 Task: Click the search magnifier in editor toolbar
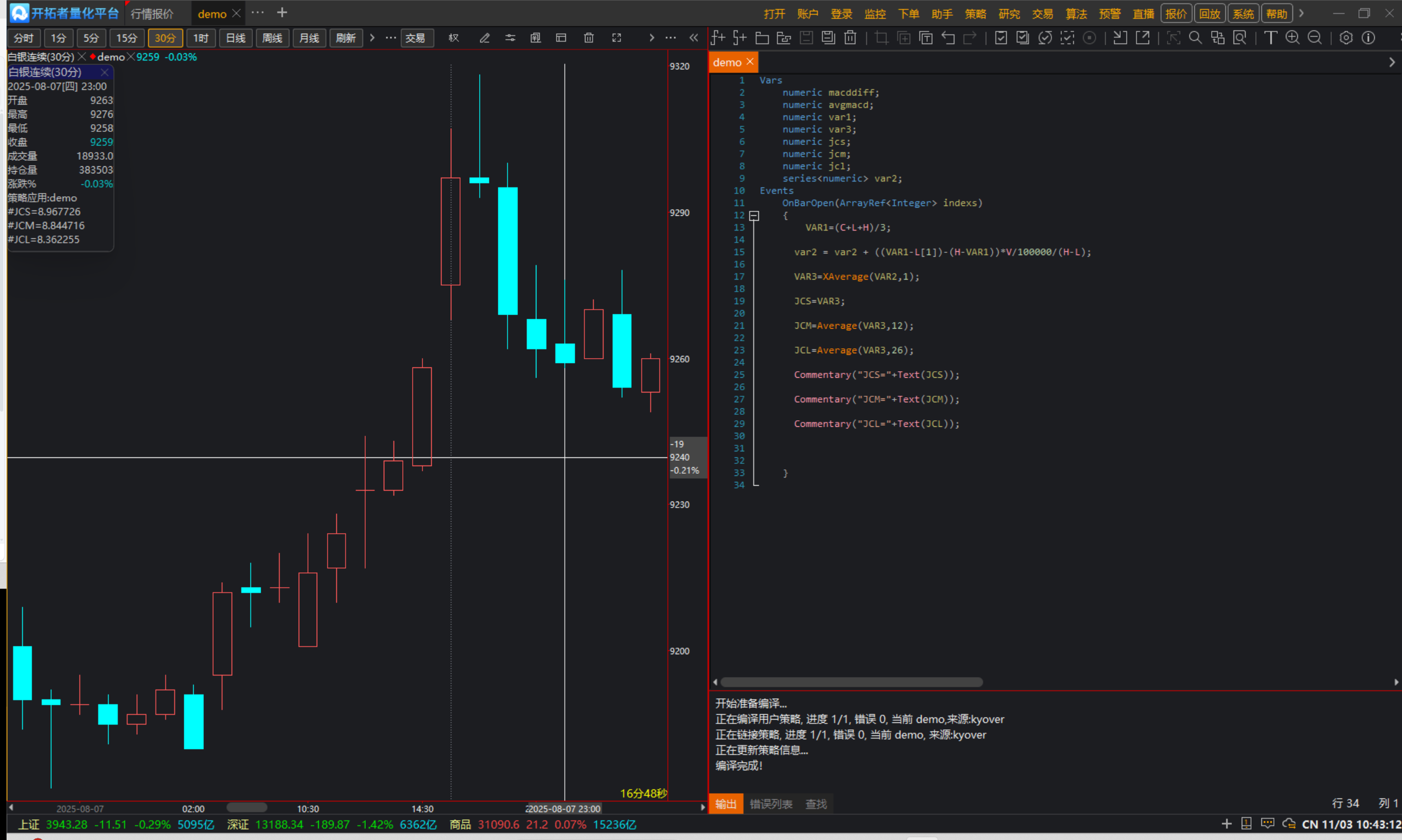(x=1195, y=38)
